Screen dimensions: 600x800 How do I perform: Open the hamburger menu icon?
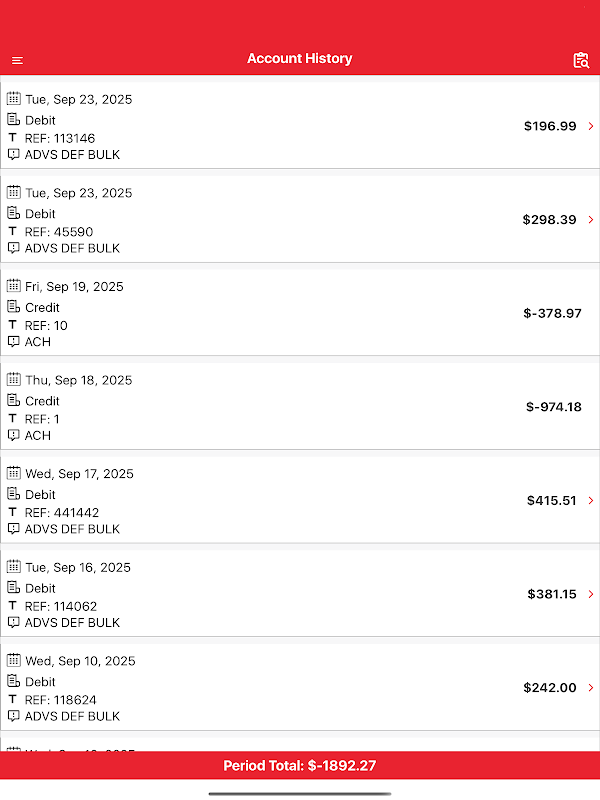click(17, 61)
